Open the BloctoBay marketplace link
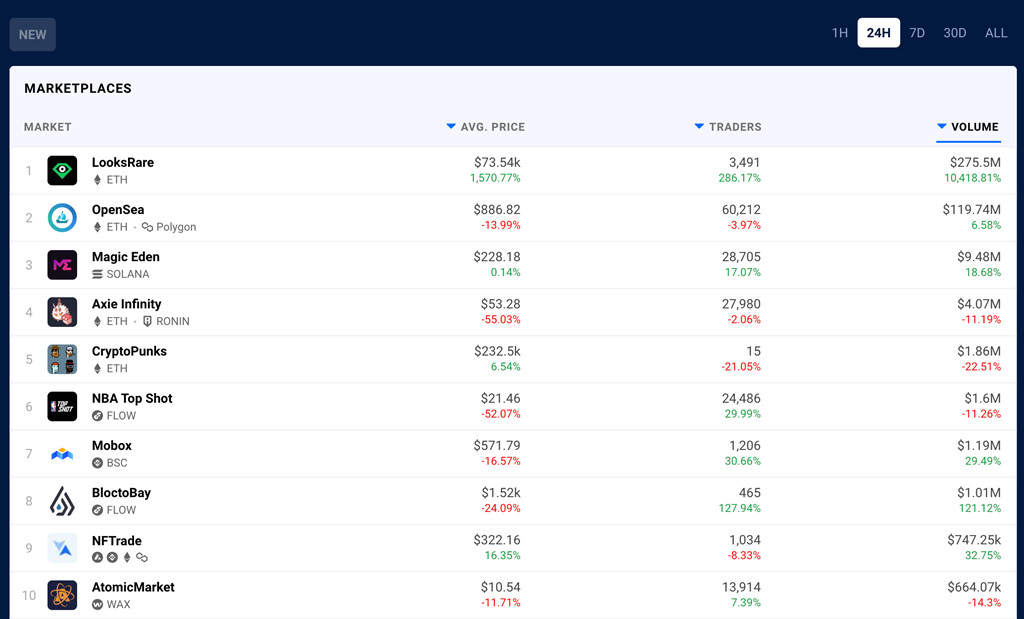Viewport: 1024px width, 619px height. 121,493
